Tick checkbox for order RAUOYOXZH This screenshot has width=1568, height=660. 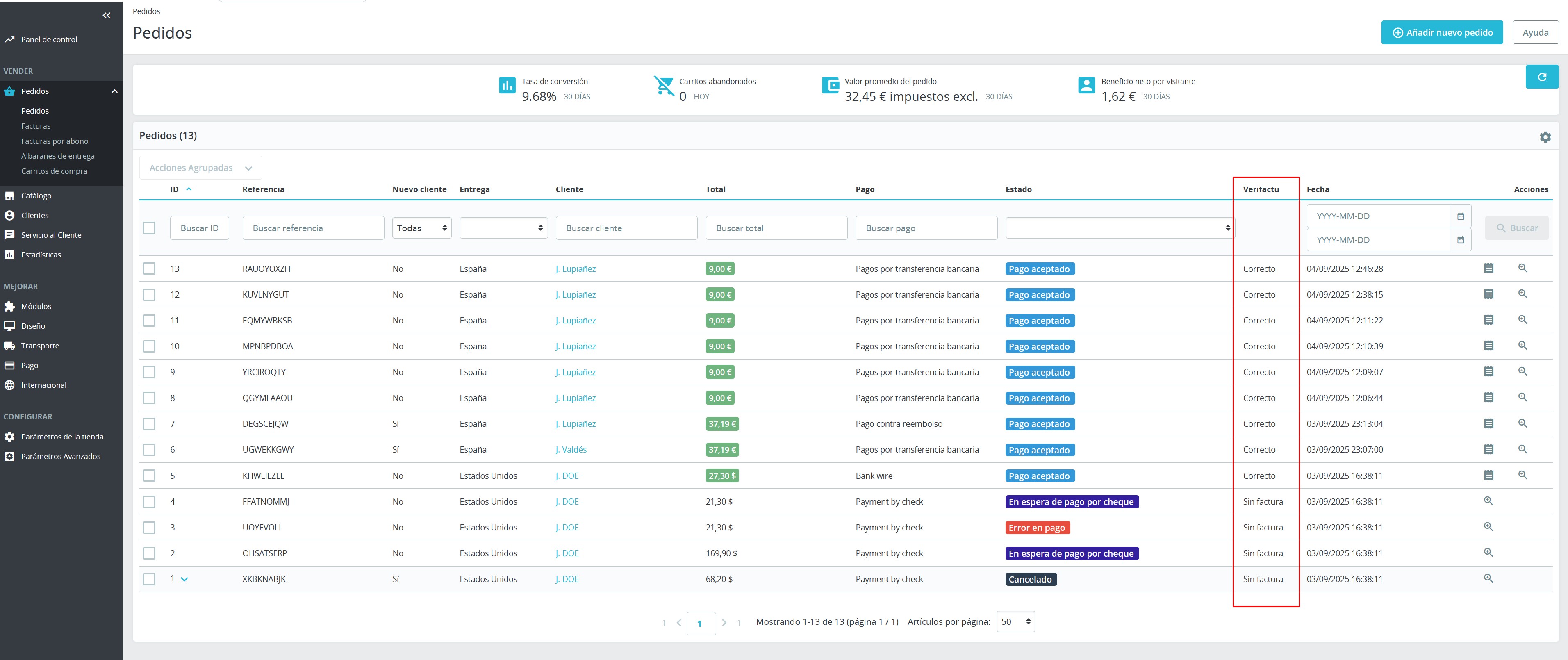pos(149,269)
